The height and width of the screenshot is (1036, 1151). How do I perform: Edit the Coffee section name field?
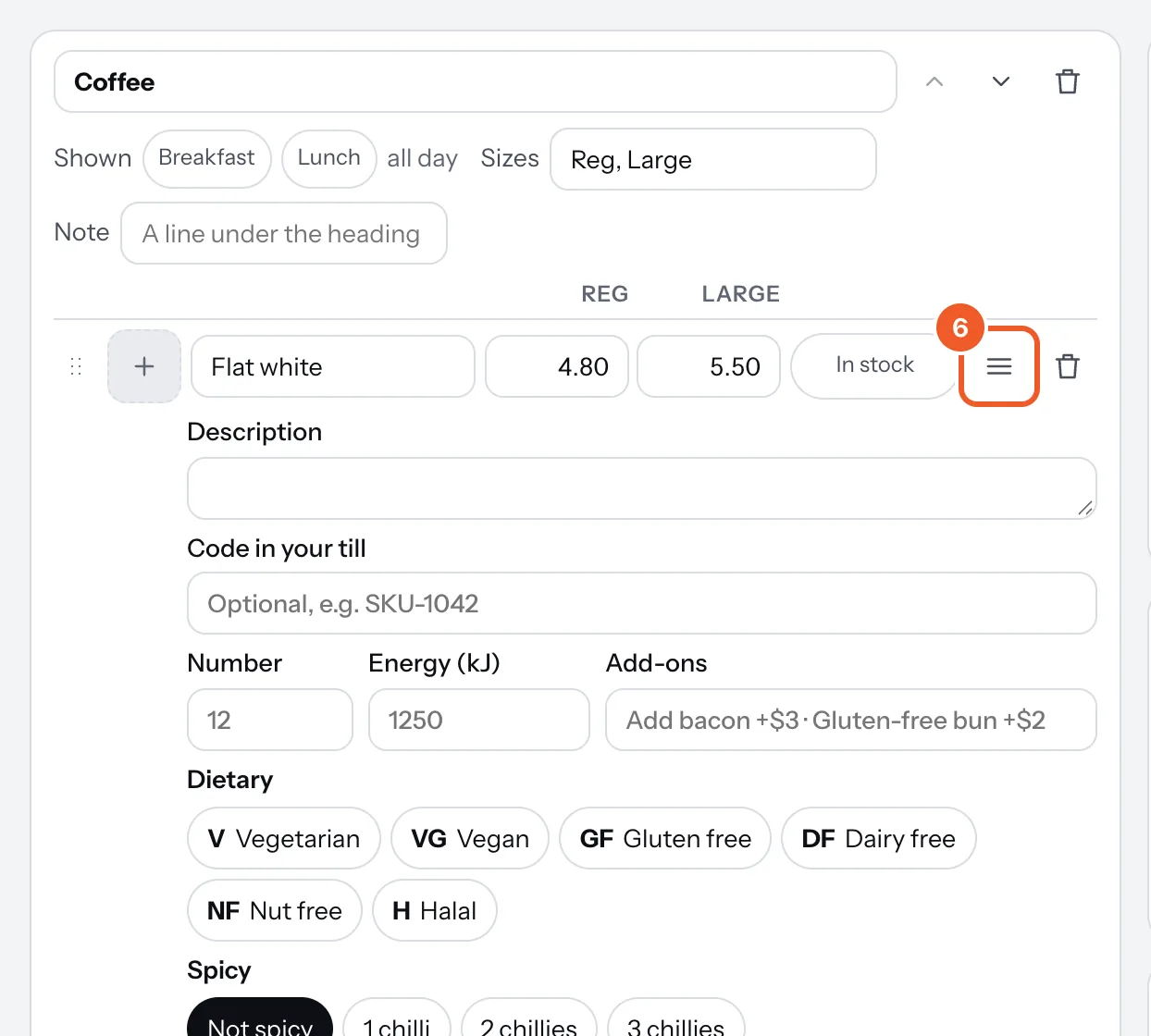point(476,81)
